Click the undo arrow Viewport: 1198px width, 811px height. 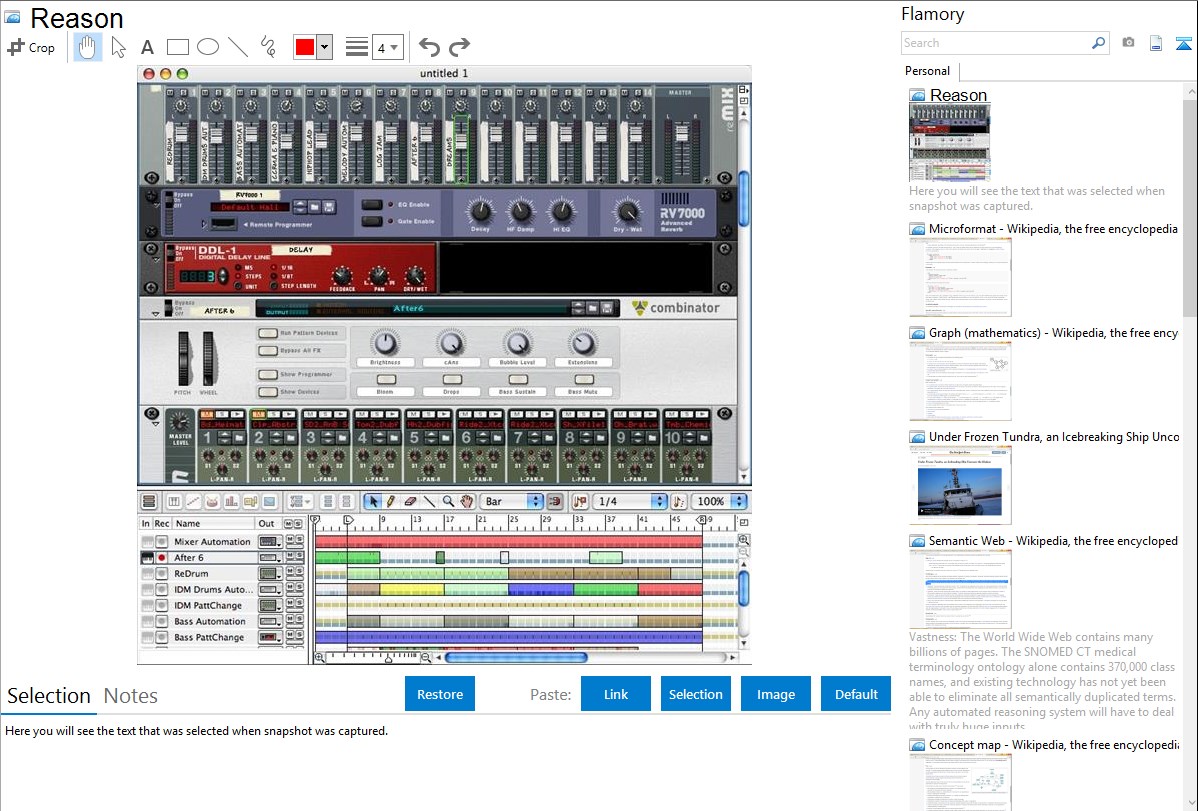pyautogui.click(x=429, y=47)
